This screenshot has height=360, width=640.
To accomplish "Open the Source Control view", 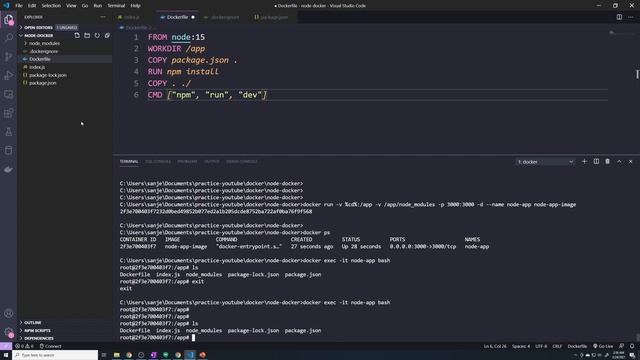I will click(x=9, y=57).
